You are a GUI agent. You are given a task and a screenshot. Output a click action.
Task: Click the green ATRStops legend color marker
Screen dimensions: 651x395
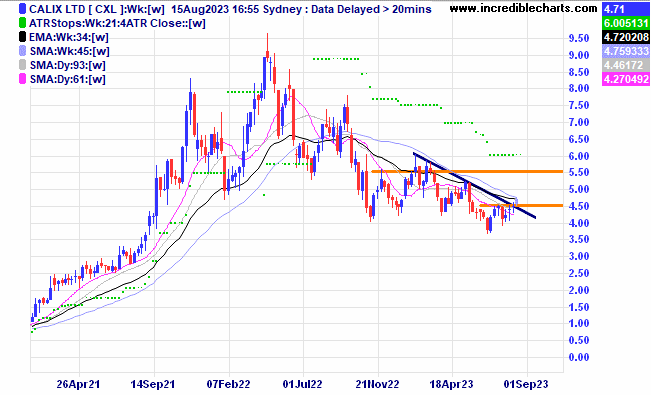coord(22,23)
